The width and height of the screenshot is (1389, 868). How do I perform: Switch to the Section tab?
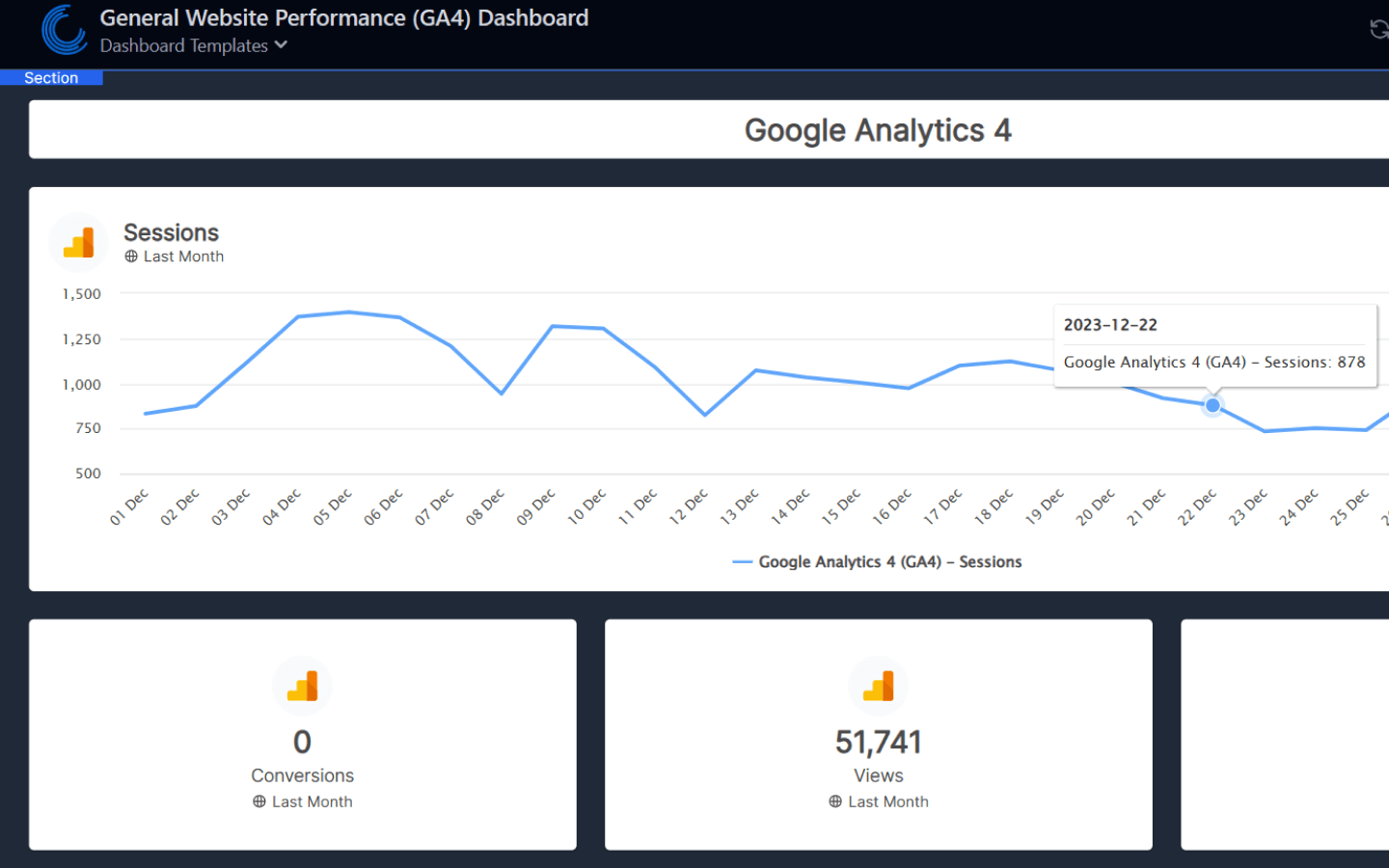click(x=51, y=77)
